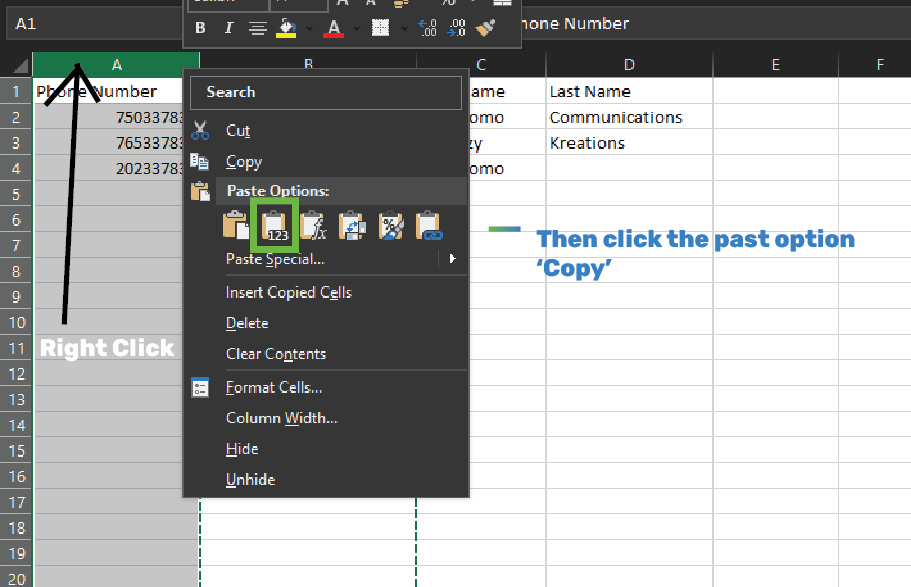Apply the yellow fill color bucket
Image resolution: width=911 pixels, height=587 pixels.
click(286, 27)
